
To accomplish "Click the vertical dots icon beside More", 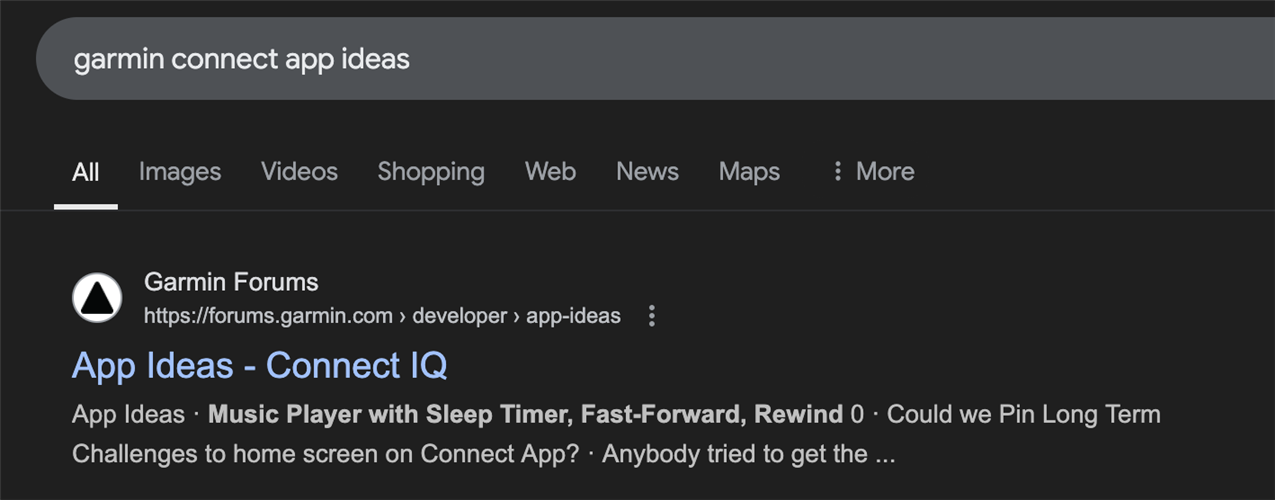I will [837, 172].
